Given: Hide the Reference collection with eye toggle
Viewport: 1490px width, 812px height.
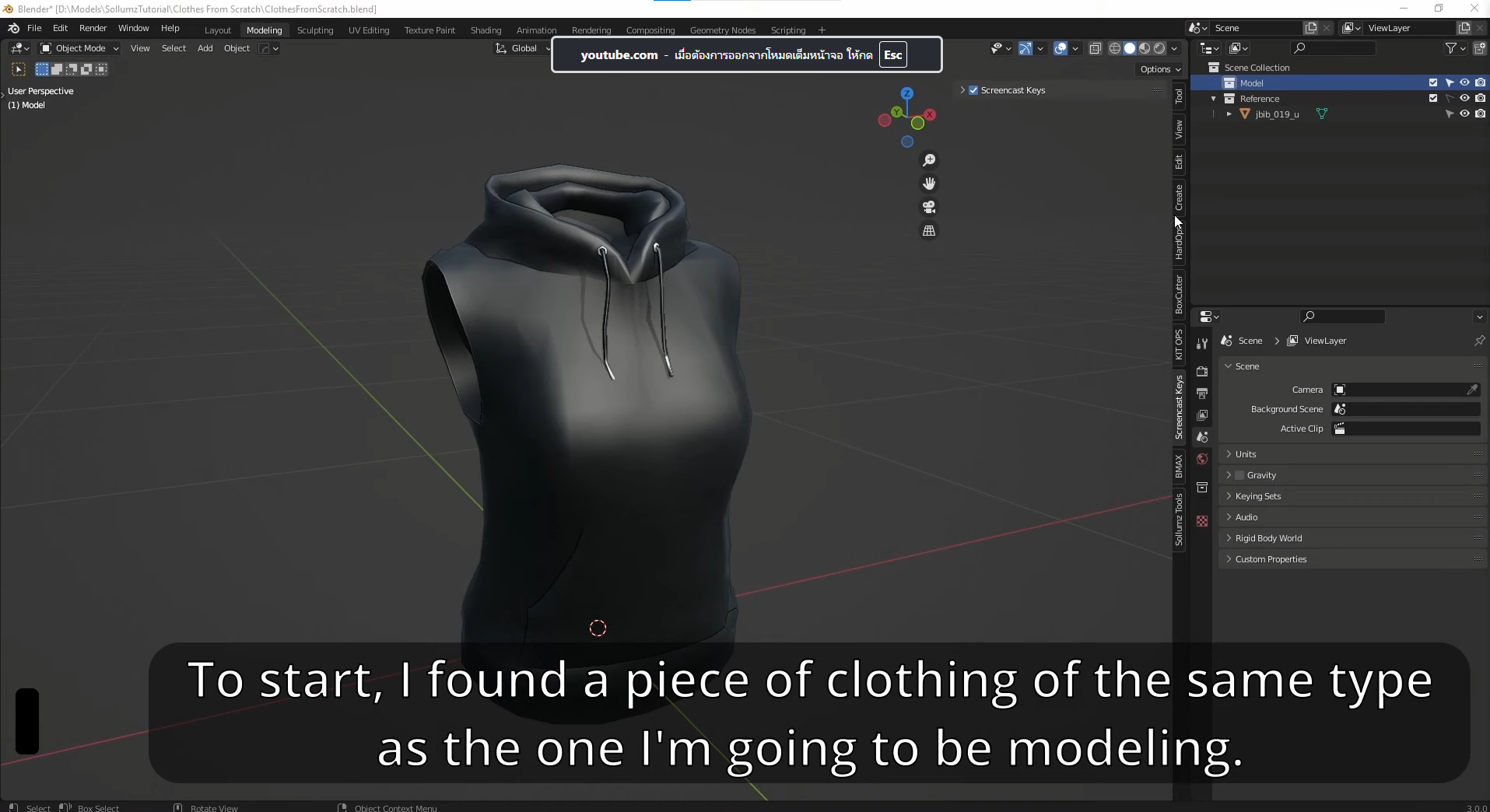Looking at the screenshot, I should [x=1465, y=98].
